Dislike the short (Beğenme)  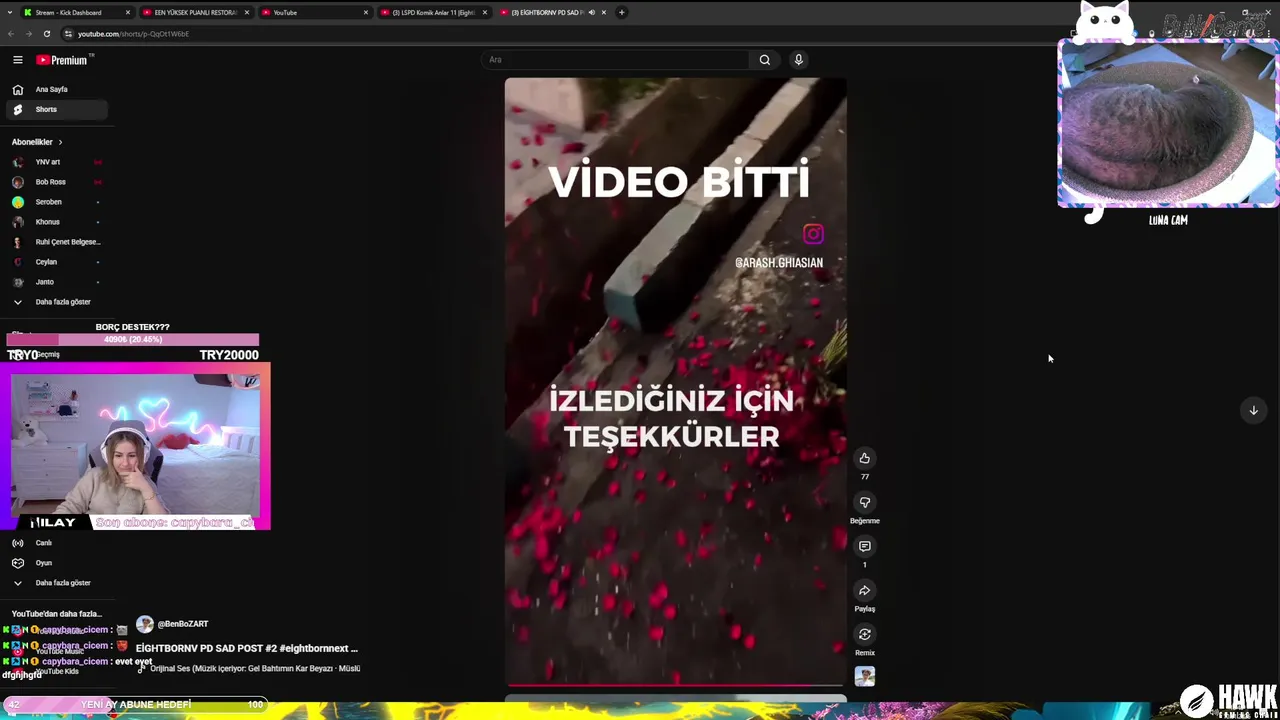tap(865, 502)
